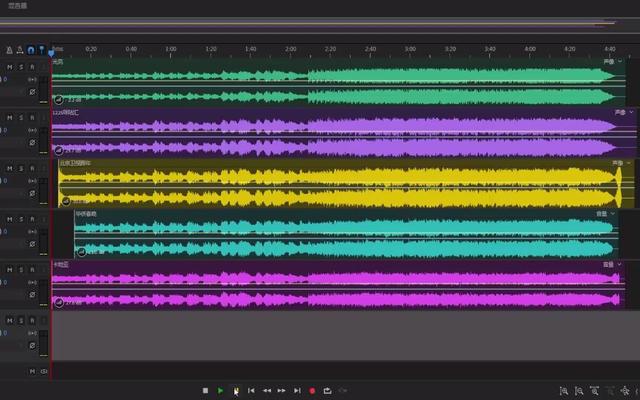The image size is (640, 400).
Task: Toggle the Loop Playback button
Action: [x=327, y=391]
